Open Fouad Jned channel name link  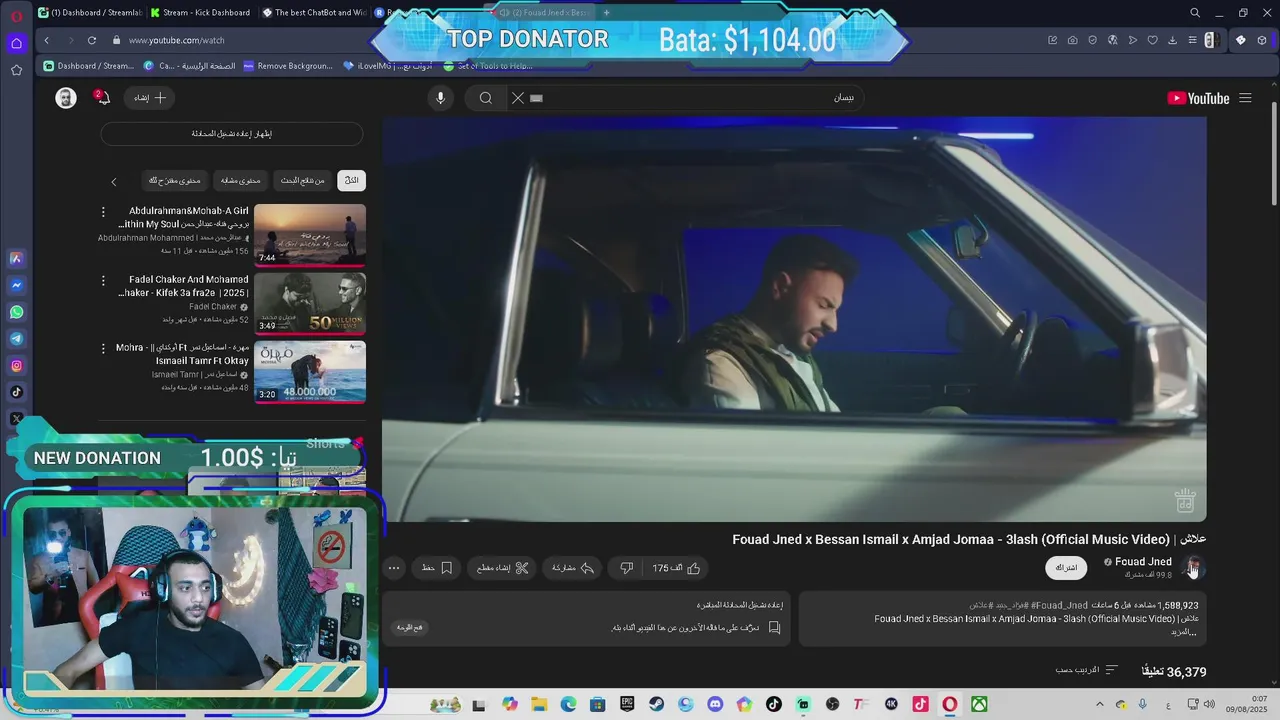[1143, 562]
